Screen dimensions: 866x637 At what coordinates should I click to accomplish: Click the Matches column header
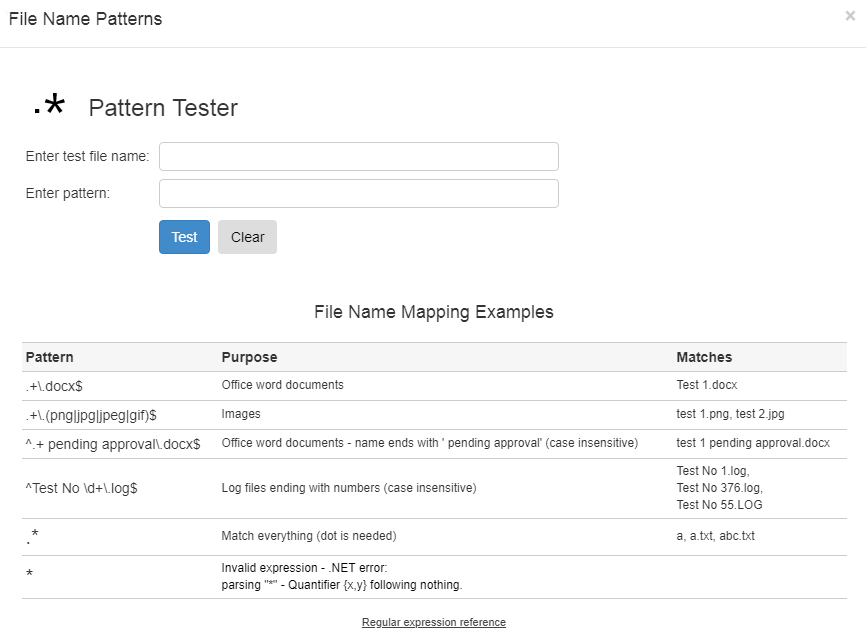(704, 357)
